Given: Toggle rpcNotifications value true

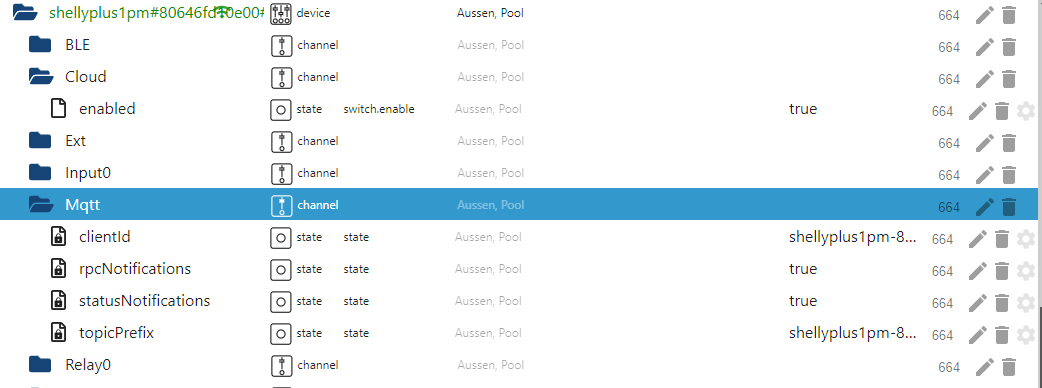Looking at the screenshot, I should [x=803, y=269].
